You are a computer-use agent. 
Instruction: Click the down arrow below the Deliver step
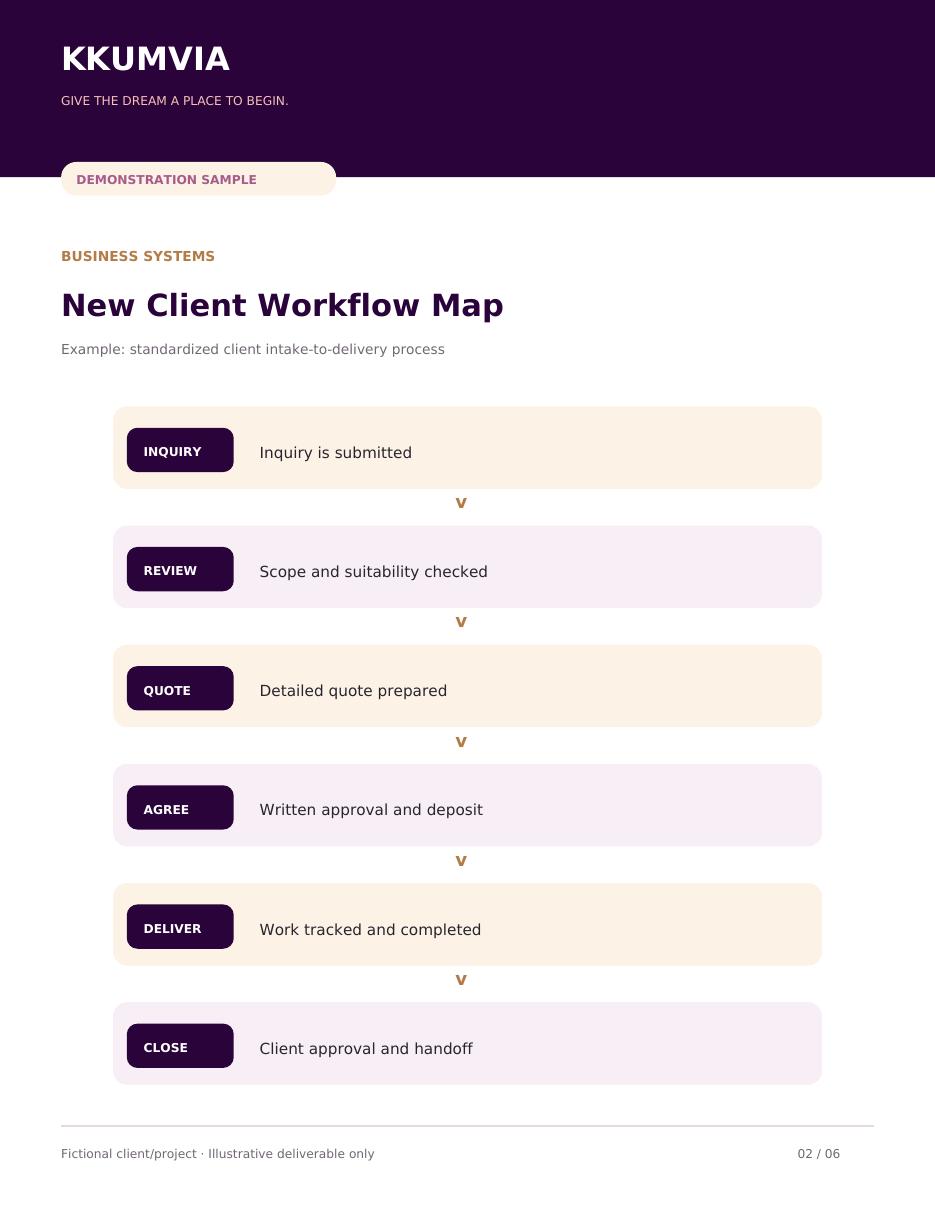click(x=461, y=980)
